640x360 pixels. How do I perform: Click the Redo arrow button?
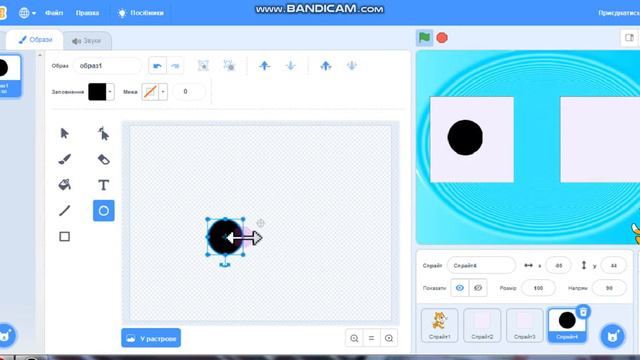pyautogui.click(x=175, y=66)
